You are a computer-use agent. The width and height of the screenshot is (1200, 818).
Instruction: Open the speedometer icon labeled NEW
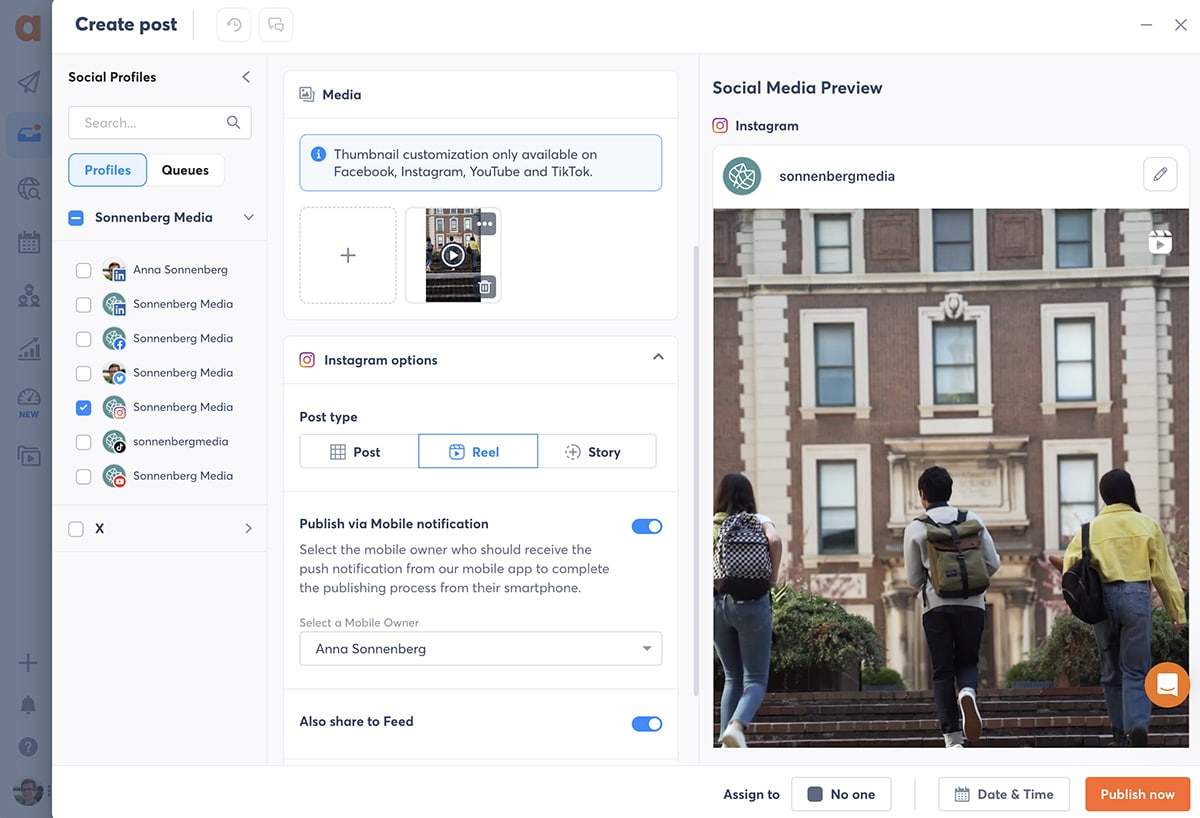click(29, 403)
